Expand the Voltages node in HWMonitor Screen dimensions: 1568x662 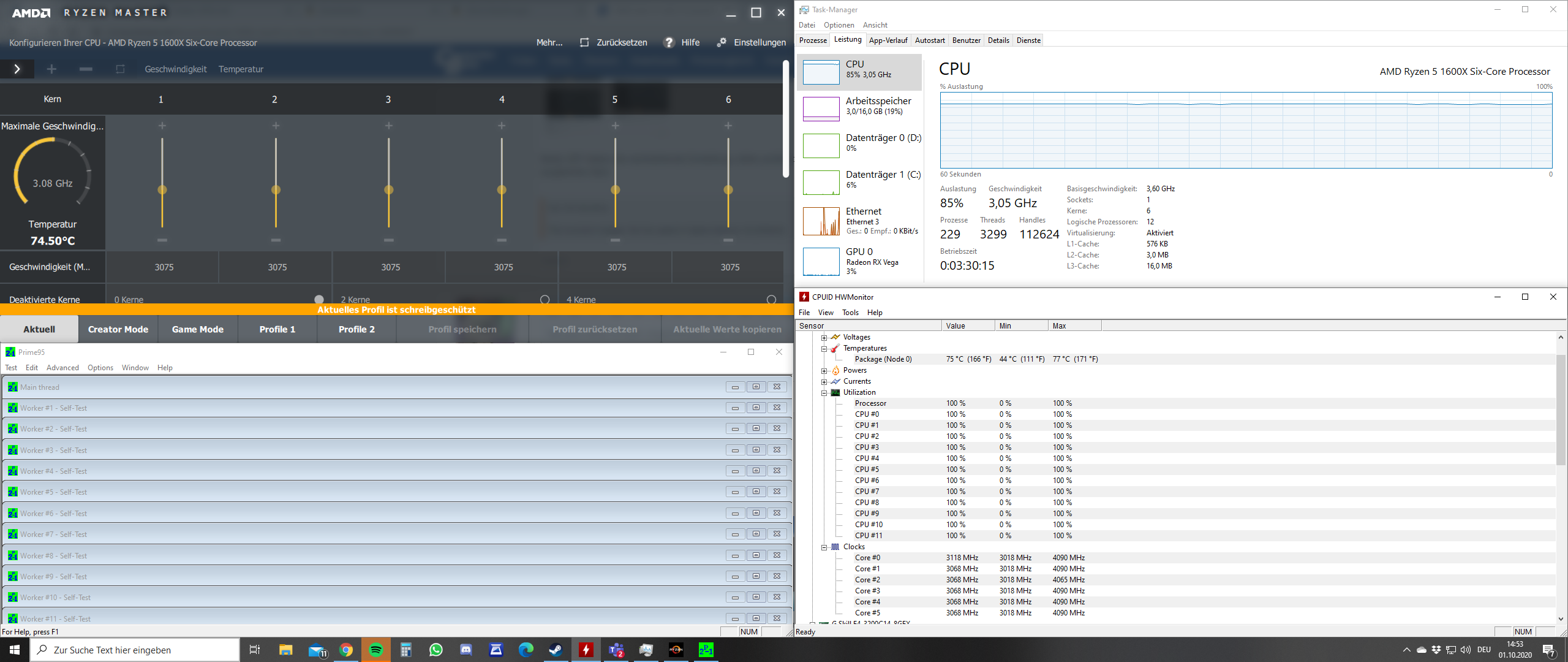tap(824, 337)
